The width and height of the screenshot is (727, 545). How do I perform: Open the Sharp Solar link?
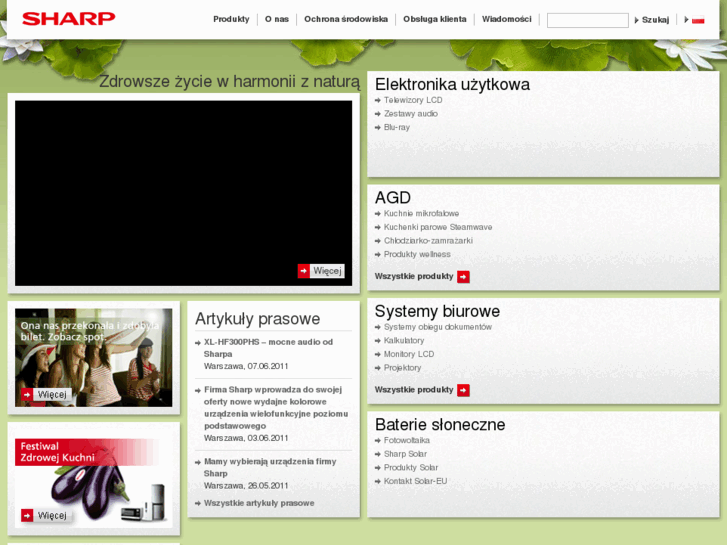click(x=405, y=454)
